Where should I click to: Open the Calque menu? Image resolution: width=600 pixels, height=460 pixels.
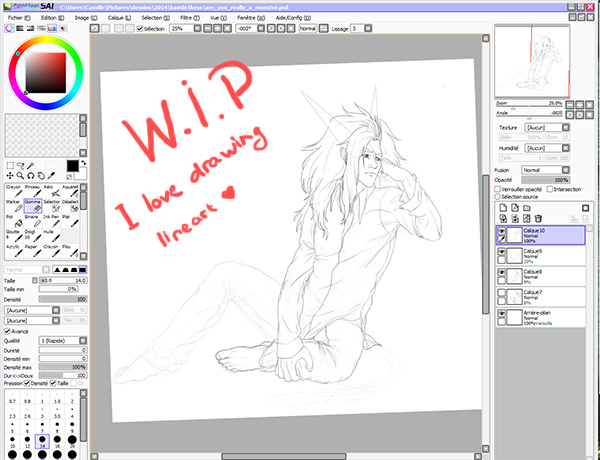tap(119, 18)
